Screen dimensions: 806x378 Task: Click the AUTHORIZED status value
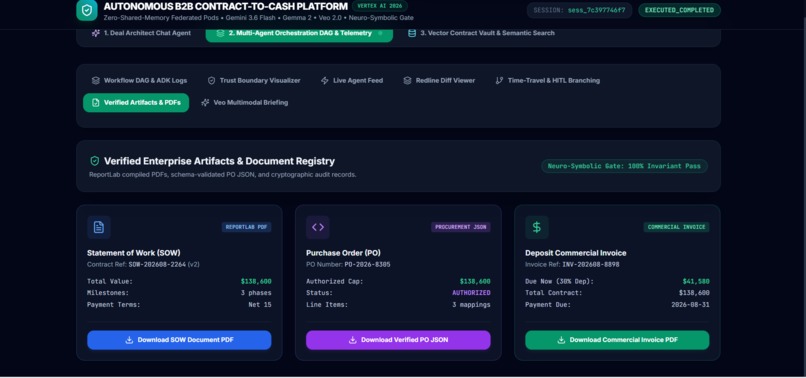point(471,293)
